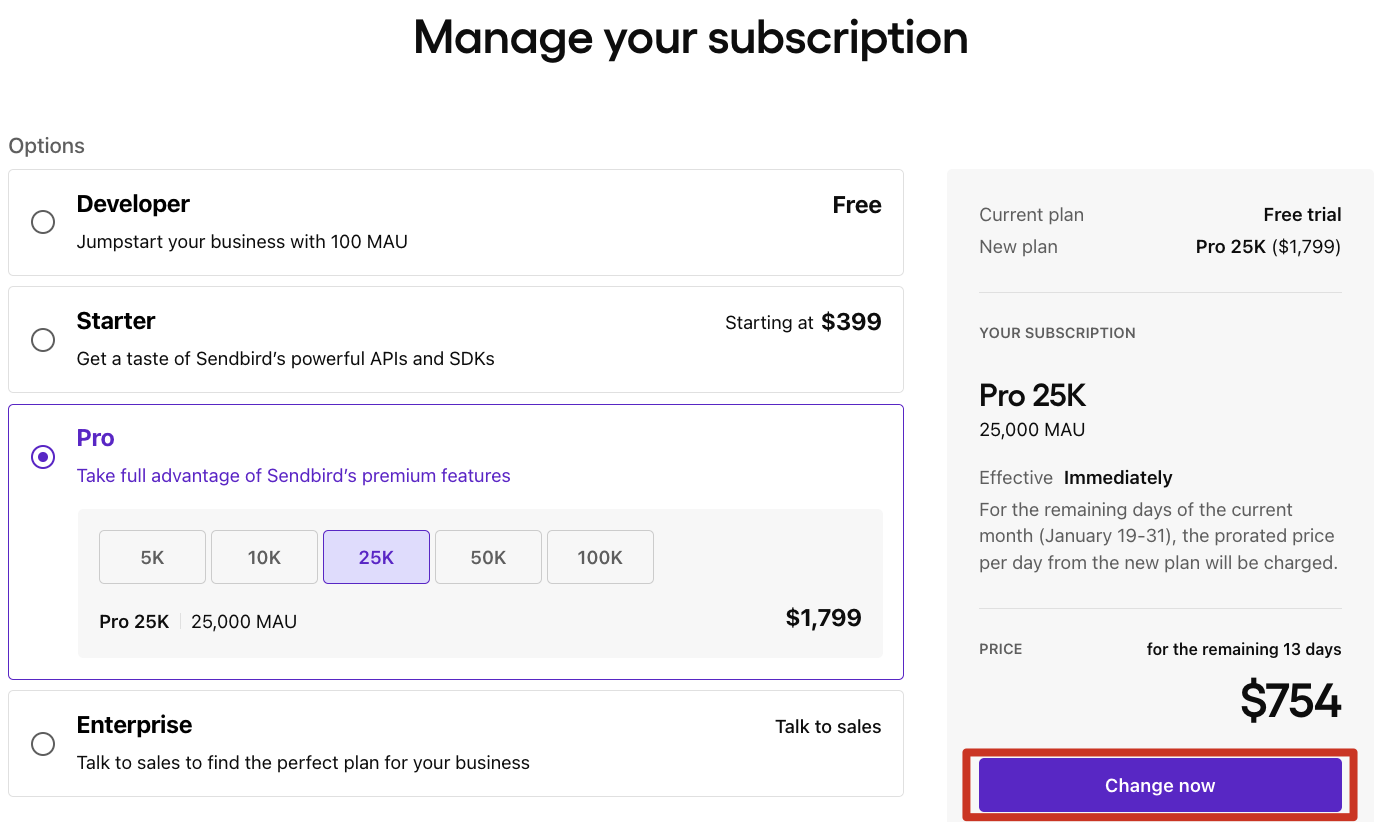The height and width of the screenshot is (822, 1380).
Task: Select the Developer plan radio button
Action: click(x=43, y=222)
